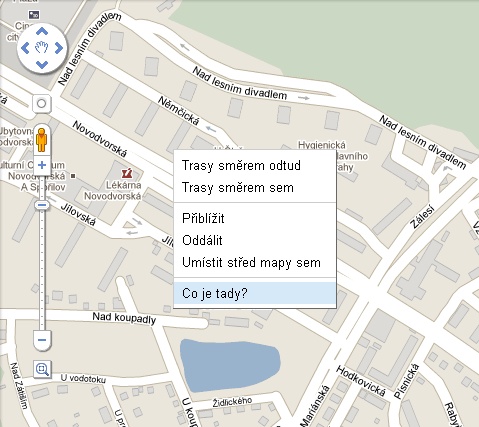Click the magnifier zoom-box icon
The height and width of the screenshot is (427, 479).
tap(42, 369)
